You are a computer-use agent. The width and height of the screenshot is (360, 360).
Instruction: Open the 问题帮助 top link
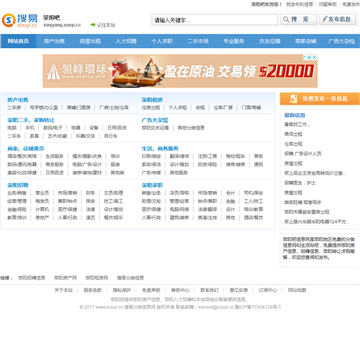tap(328, 4)
